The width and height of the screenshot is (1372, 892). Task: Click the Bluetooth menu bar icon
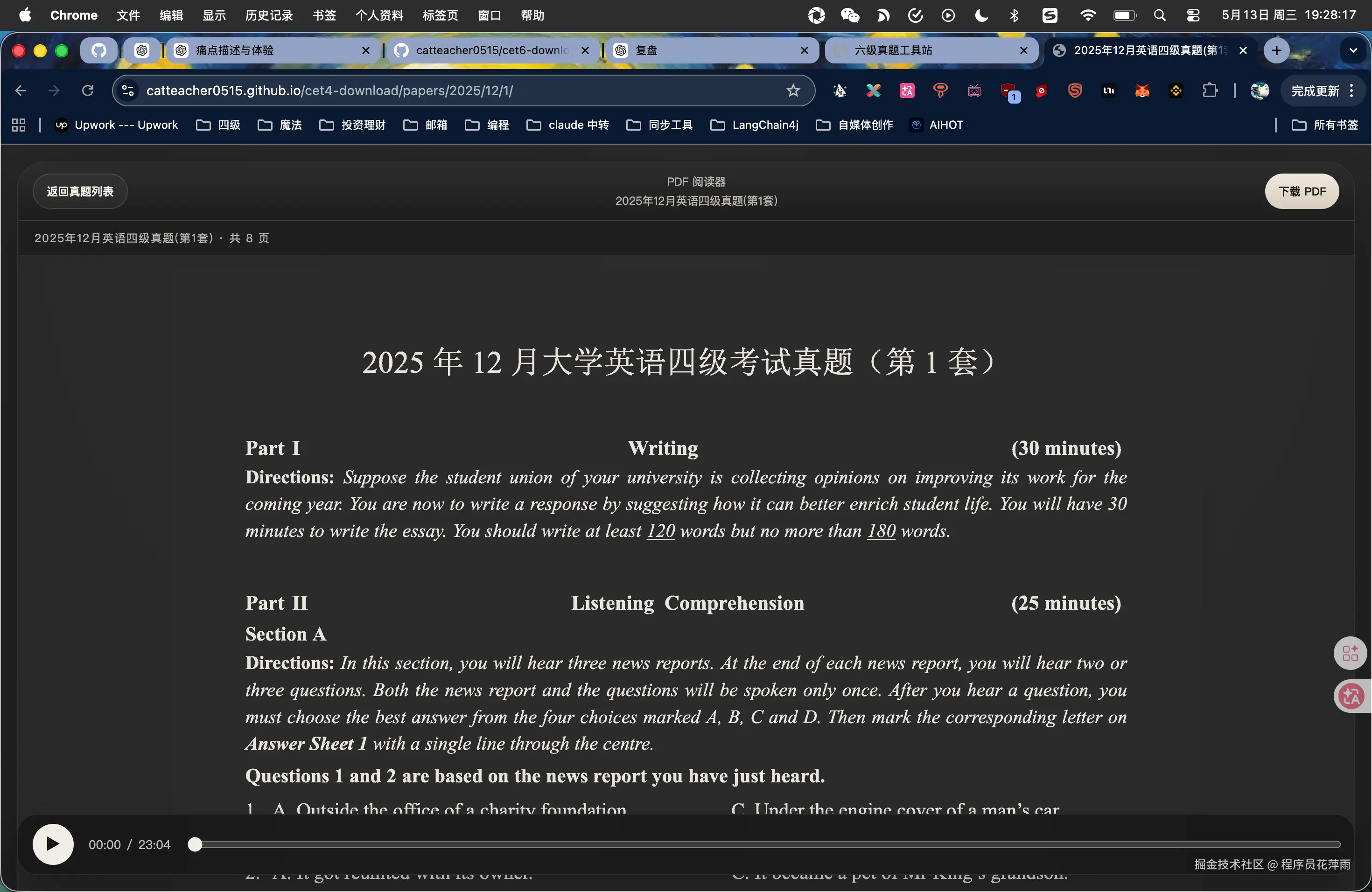[1014, 15]
